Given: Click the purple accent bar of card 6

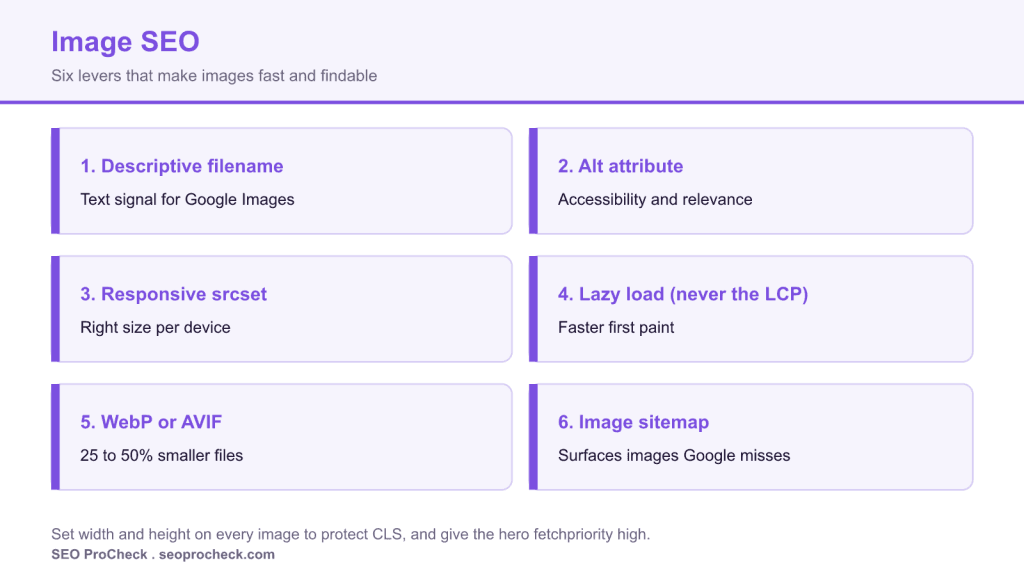Looking at the screenshot, I should pyautogui.click(x=534, y=437).
